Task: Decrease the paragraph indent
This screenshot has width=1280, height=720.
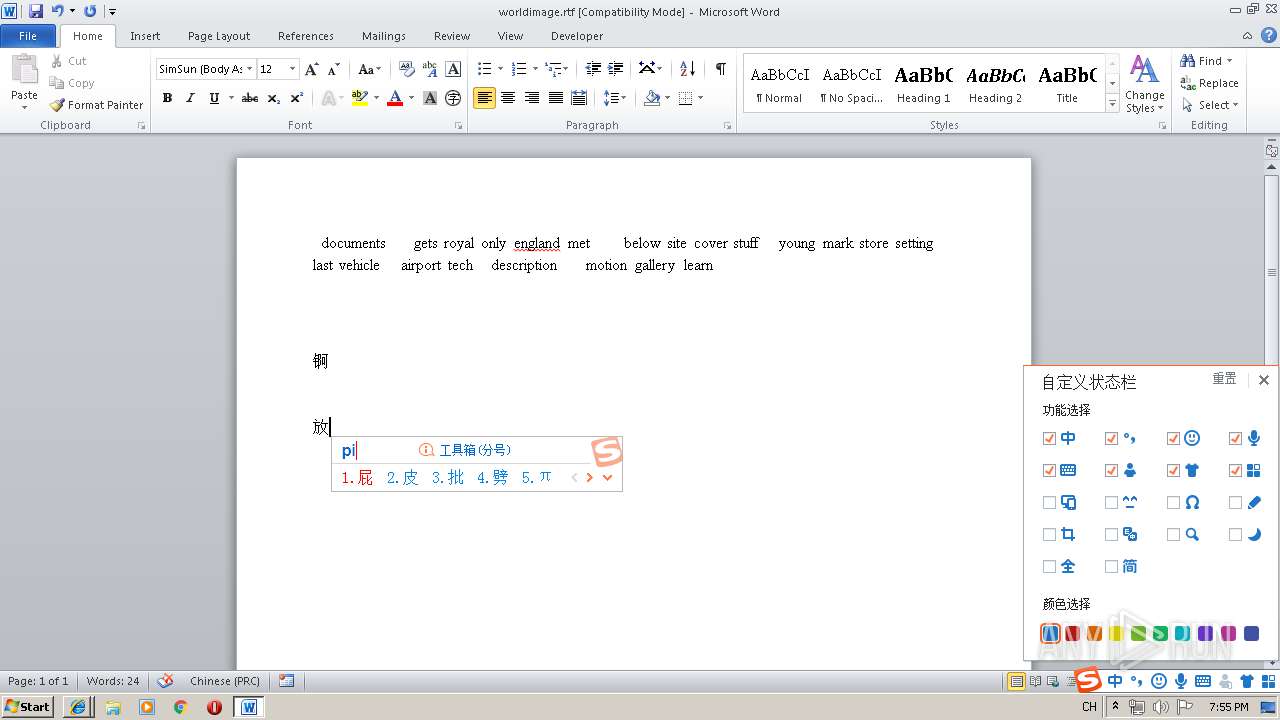Action: [x=593, y=69]
